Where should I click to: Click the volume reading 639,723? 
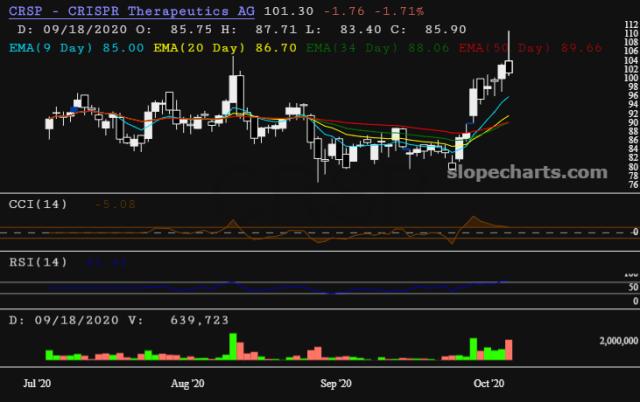[196, 319]
